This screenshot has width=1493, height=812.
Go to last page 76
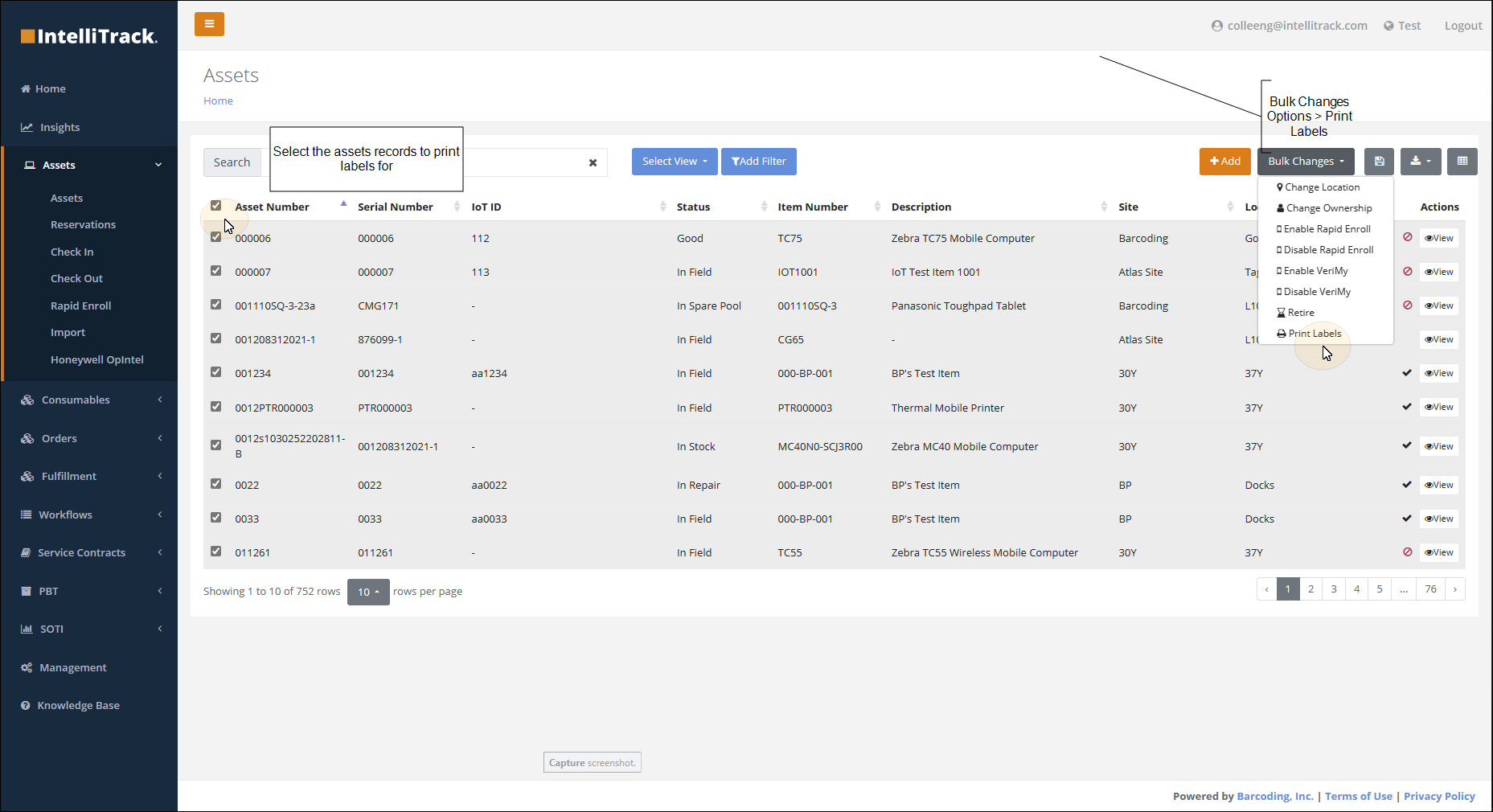tap(1430, 589)
